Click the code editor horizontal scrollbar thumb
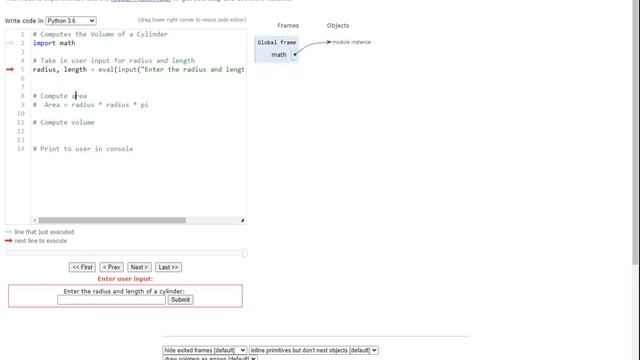 (112, 220)
